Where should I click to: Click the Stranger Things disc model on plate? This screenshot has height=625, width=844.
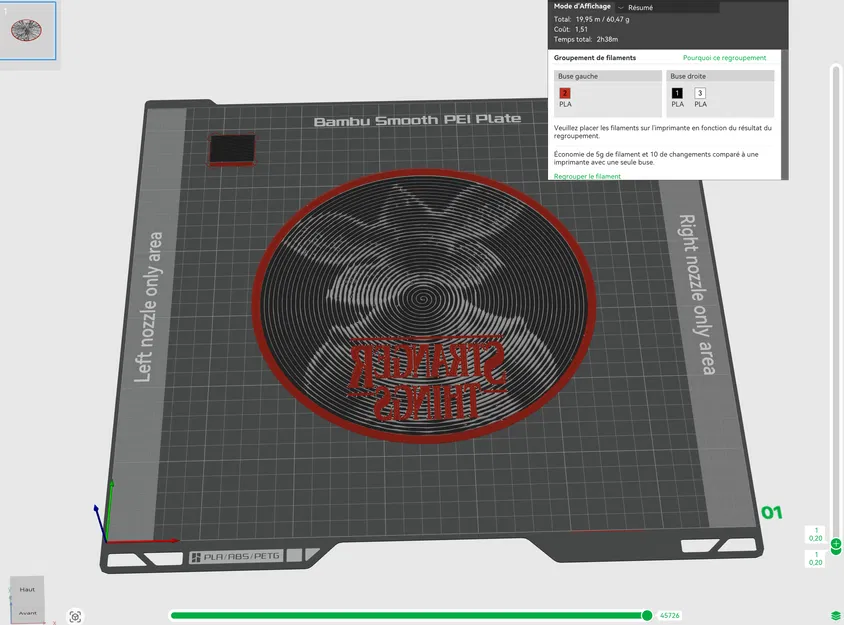pos(424,306)
